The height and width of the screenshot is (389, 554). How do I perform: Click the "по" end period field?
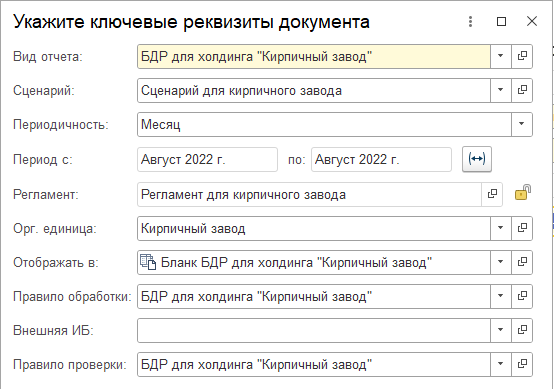click(381, 160)
